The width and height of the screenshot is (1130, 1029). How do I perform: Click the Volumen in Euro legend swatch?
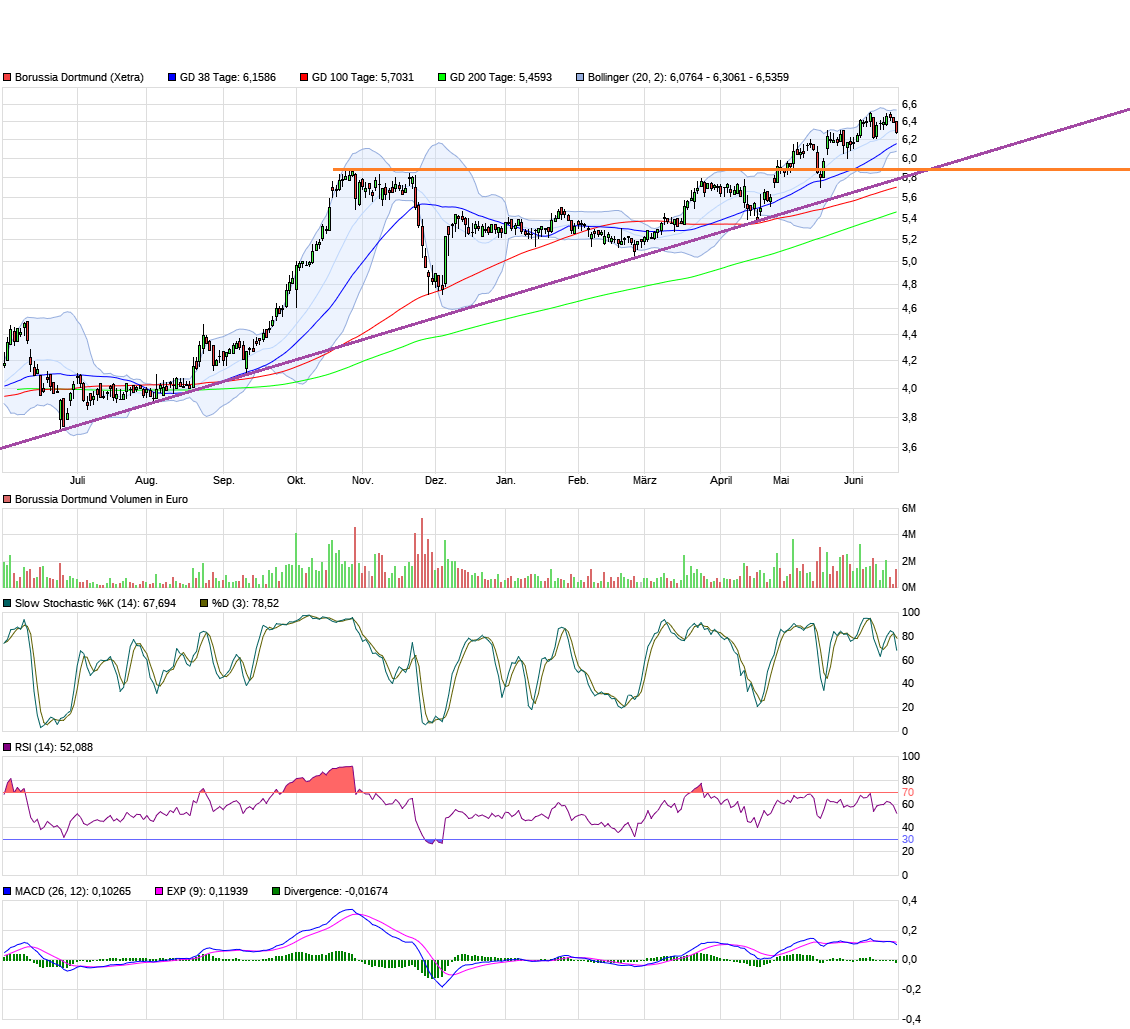point(7,499)
